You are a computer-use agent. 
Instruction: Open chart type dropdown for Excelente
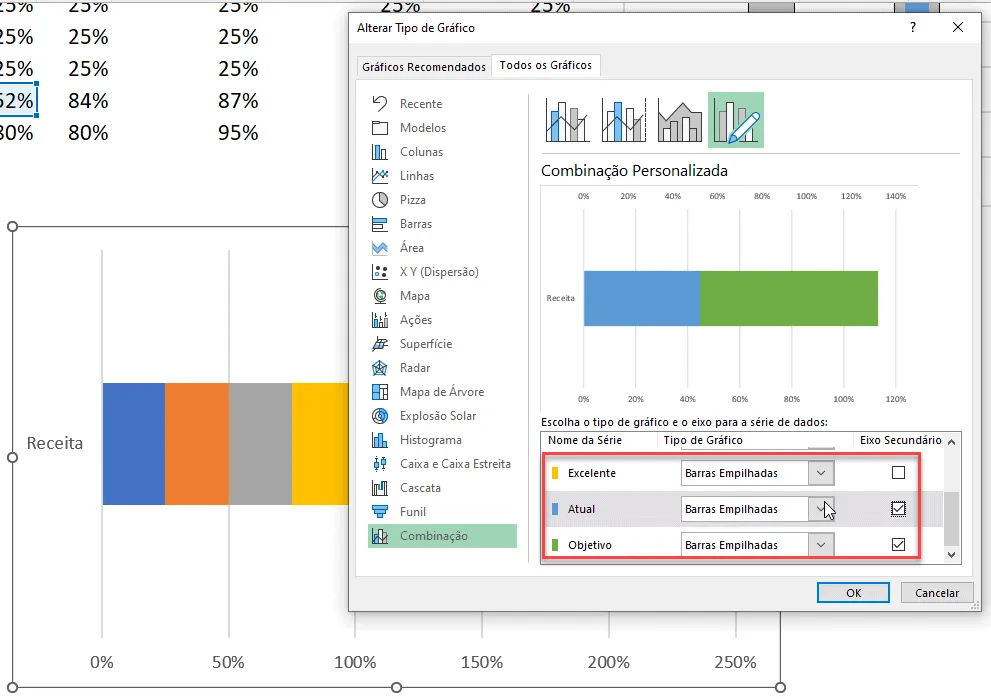pos(821,473)
